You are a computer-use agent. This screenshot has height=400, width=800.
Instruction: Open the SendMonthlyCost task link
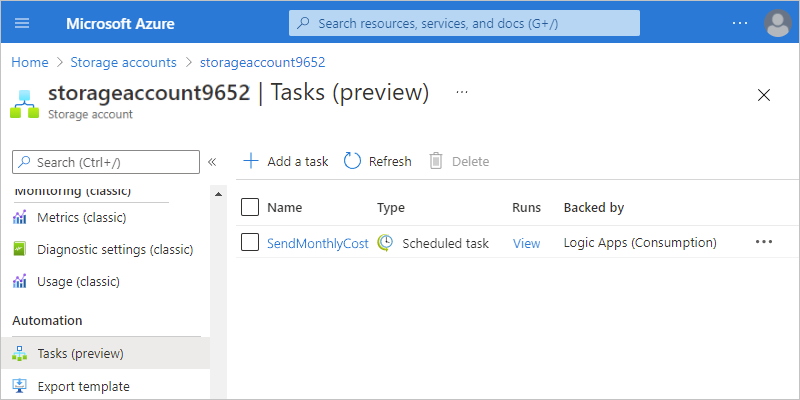pos(317,244)
